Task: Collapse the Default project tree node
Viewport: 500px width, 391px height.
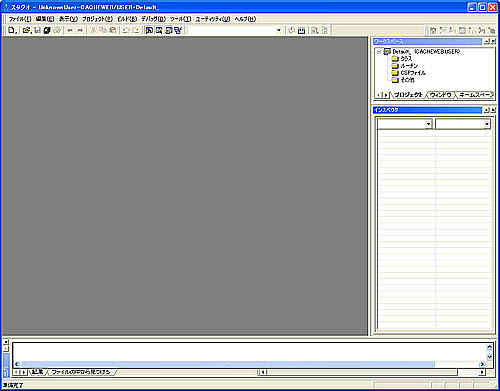Action: click(379, 52)
